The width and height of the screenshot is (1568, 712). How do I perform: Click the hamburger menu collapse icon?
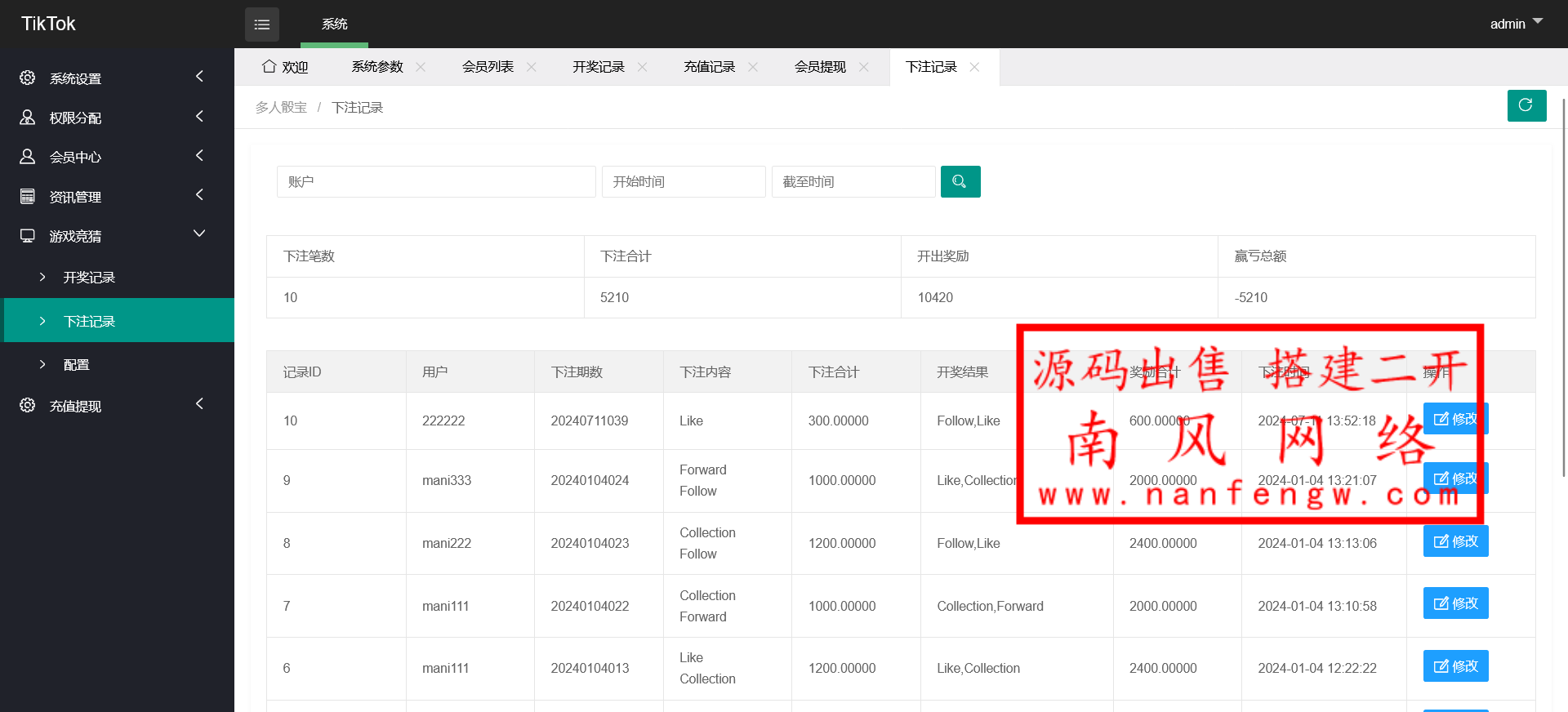click(261, 24)
